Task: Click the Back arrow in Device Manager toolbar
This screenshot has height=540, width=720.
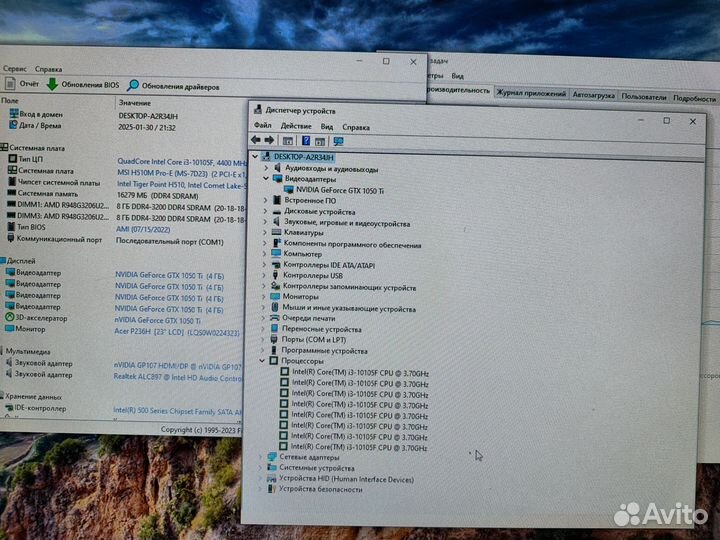Action: click(x=256, y=141)
